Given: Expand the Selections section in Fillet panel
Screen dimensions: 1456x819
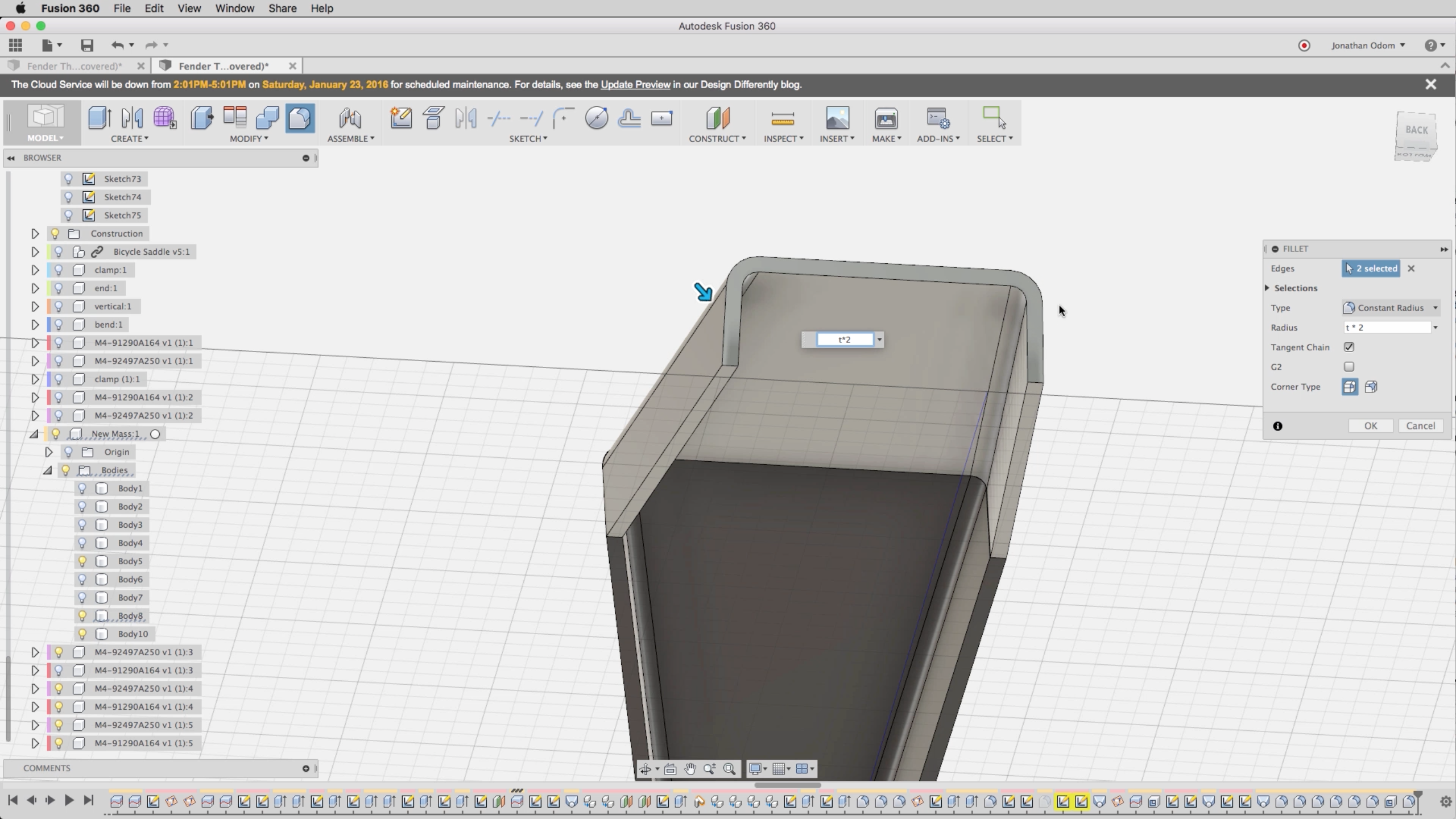Looking at the screenshot, I should [x=1268, y=288].
